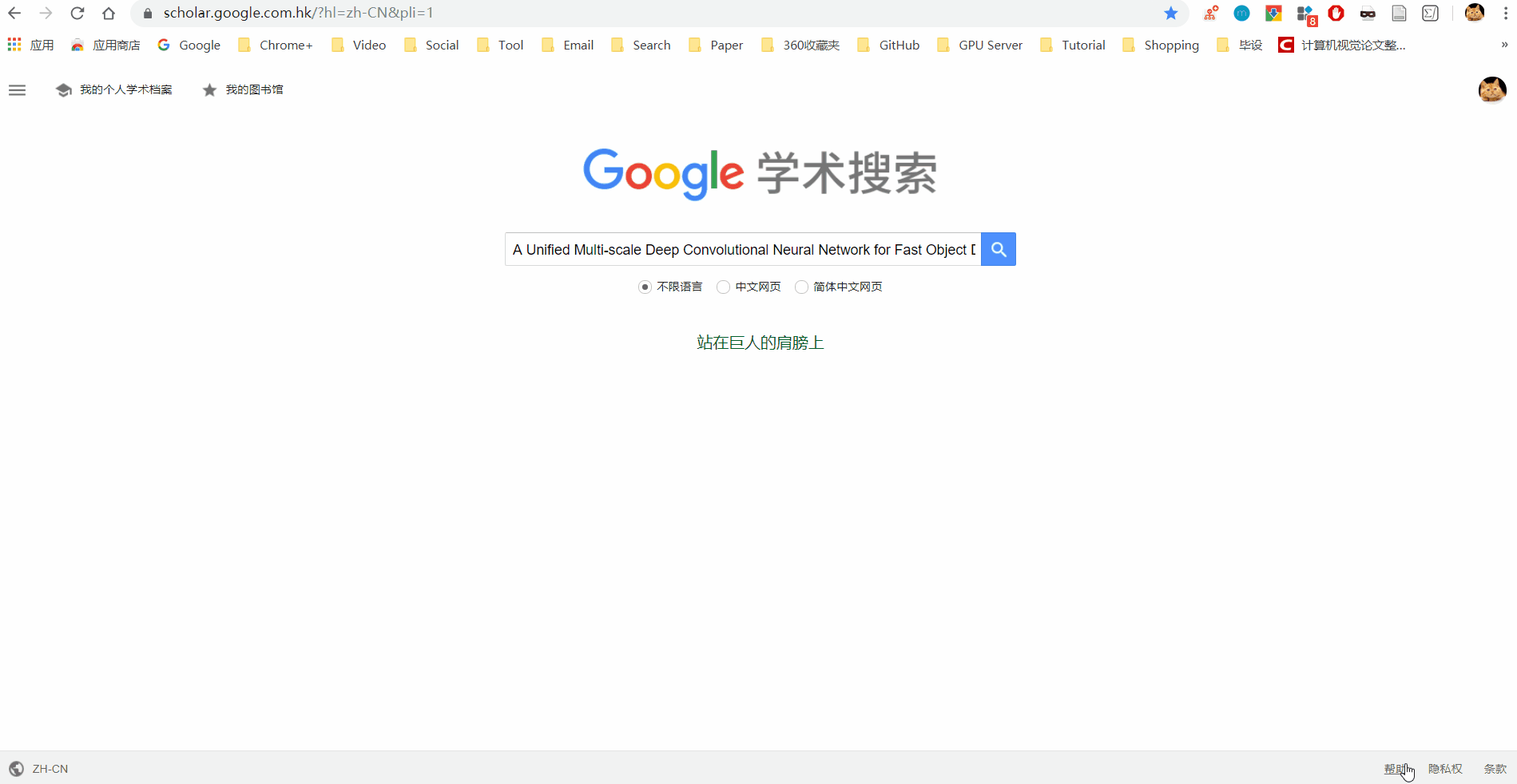Click the red Opera-style extension icon
1517x784 pixels.
pos(1336,13)
